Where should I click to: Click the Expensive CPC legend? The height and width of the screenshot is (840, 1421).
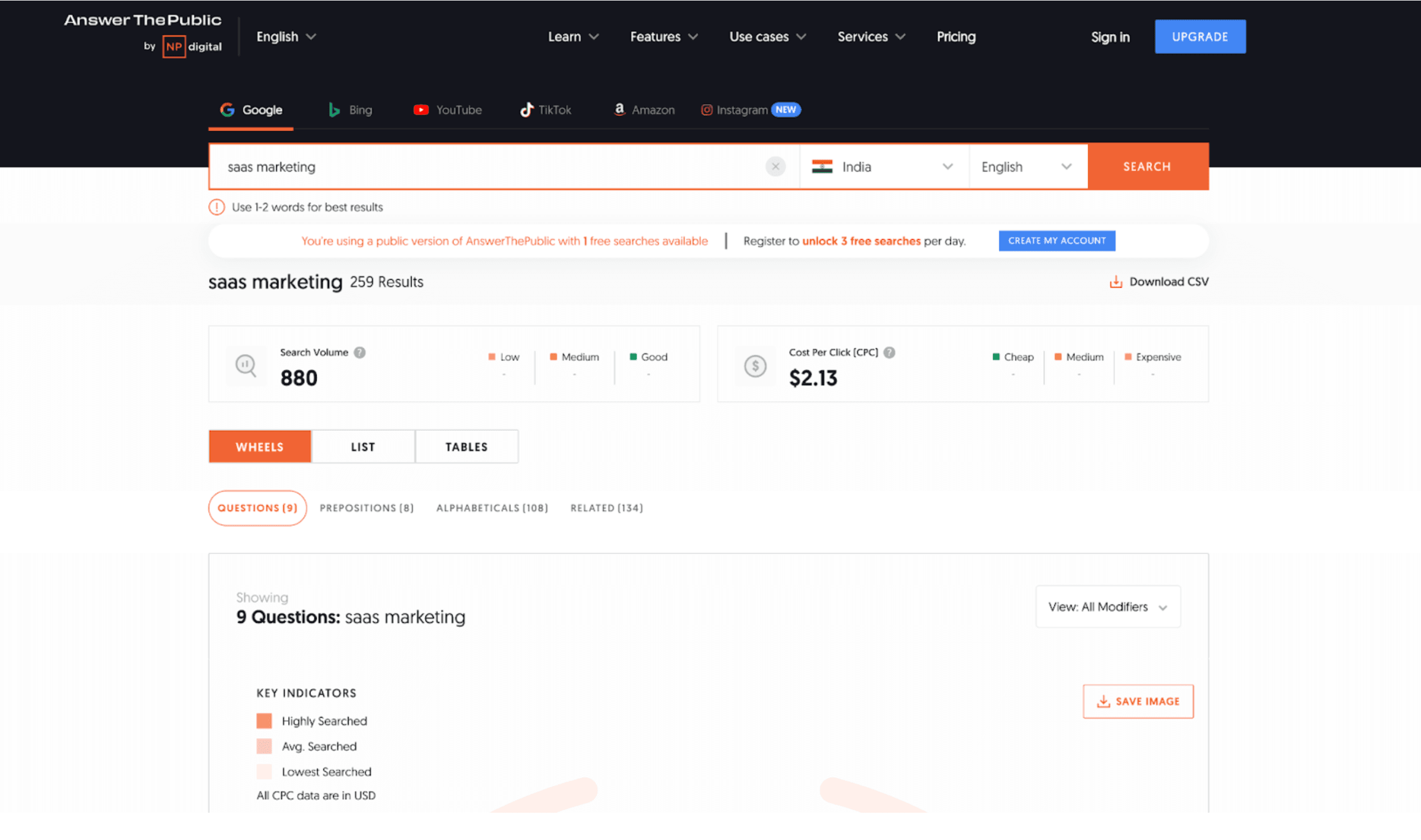pyautogui.click(x=1153, y=357)
